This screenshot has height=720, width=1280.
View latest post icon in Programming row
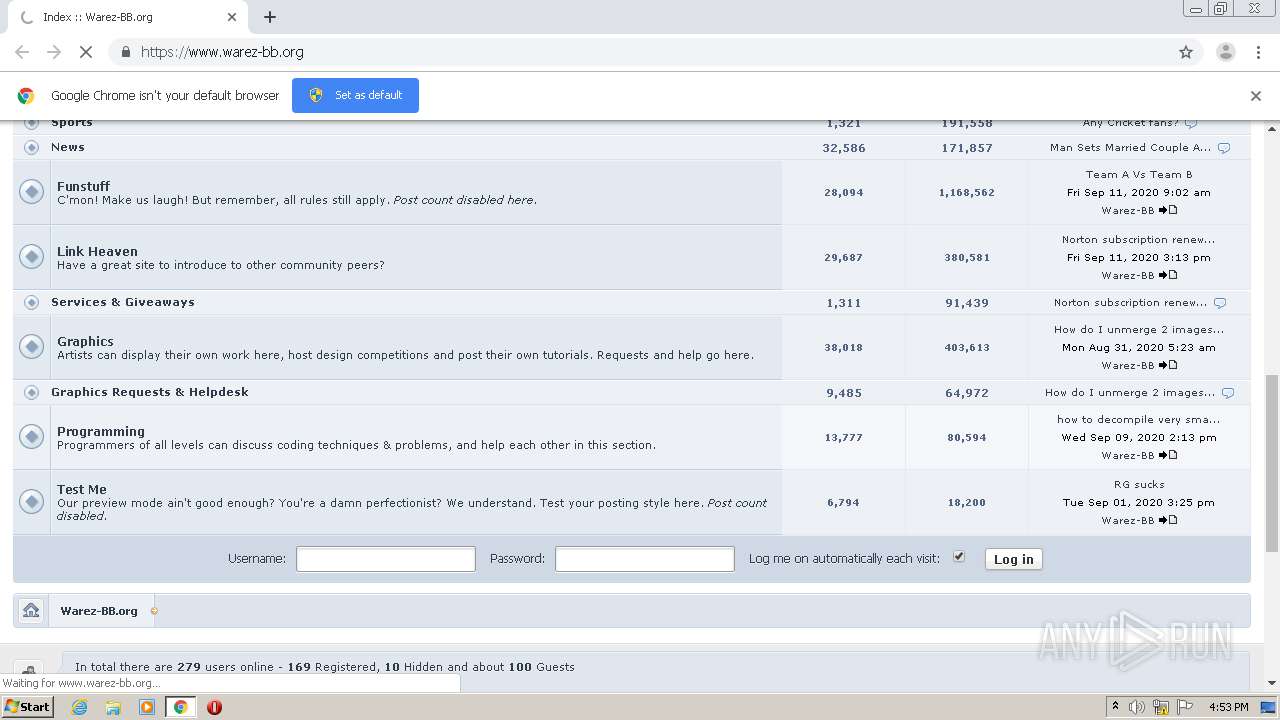coord(1168,455)
